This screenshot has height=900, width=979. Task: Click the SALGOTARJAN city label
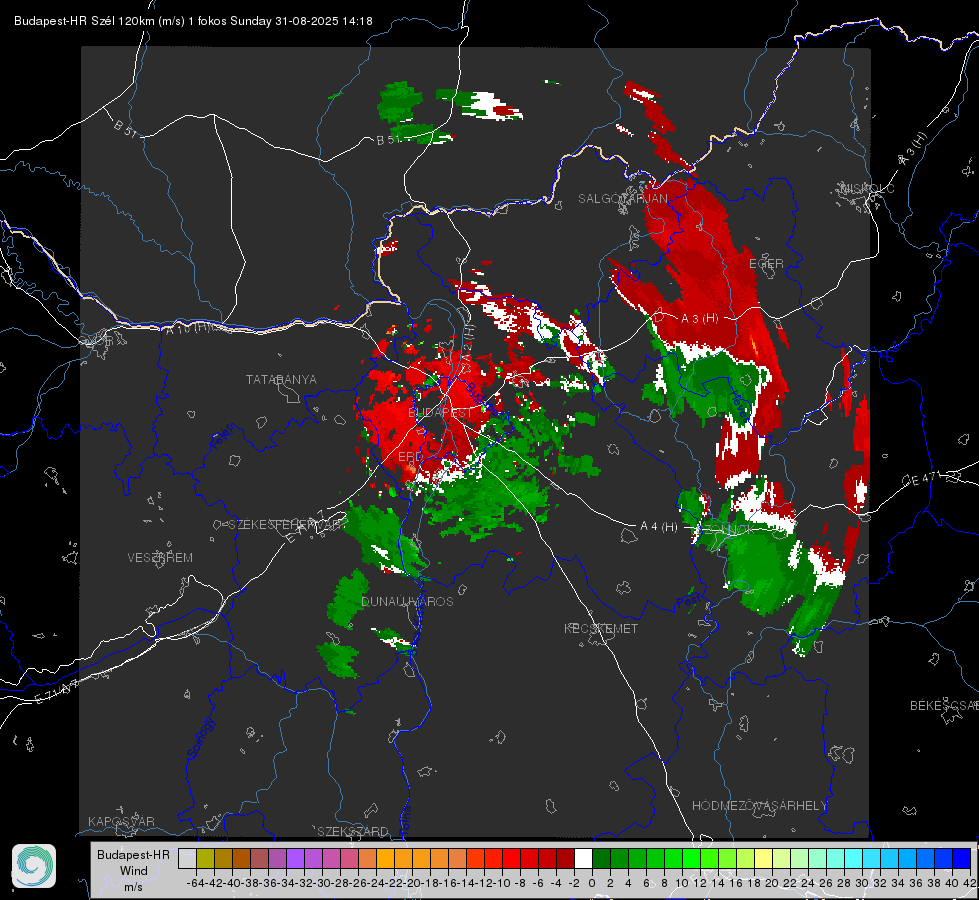[622, 199]
